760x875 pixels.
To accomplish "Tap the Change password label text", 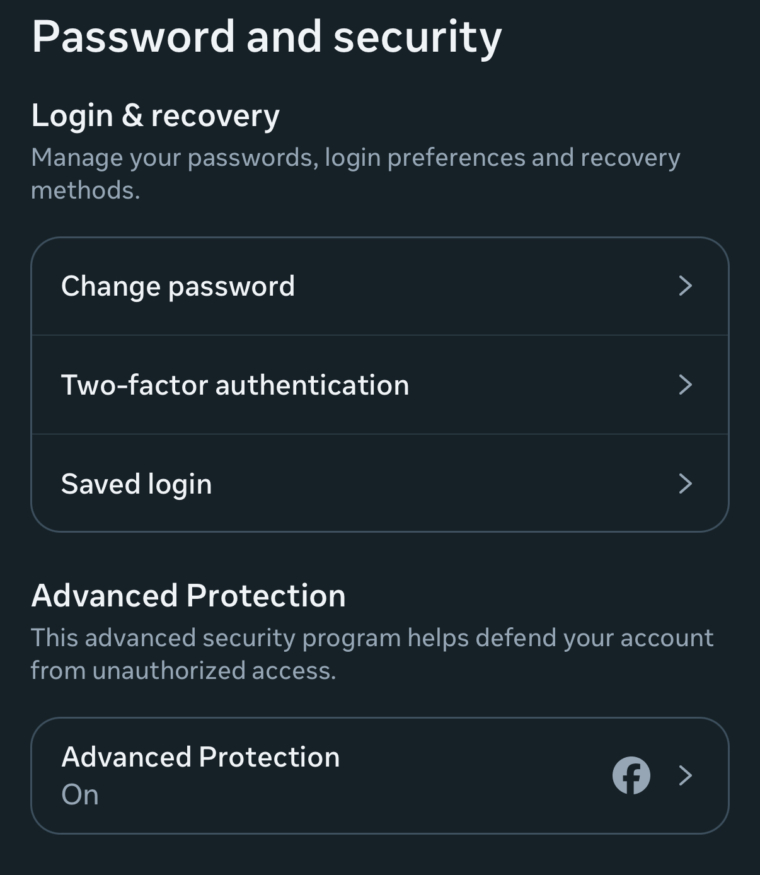I will (x=177, y=286).
